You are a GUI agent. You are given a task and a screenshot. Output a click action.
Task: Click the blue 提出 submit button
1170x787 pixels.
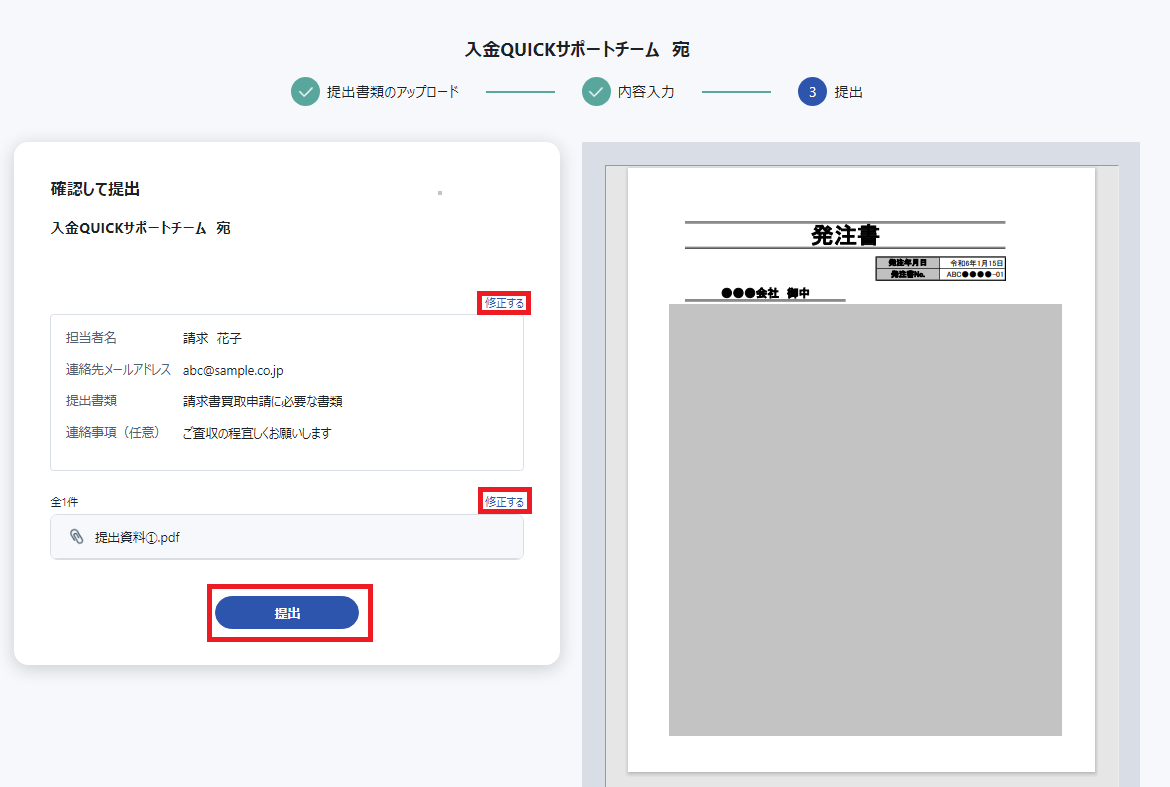(x=287, y=612)
